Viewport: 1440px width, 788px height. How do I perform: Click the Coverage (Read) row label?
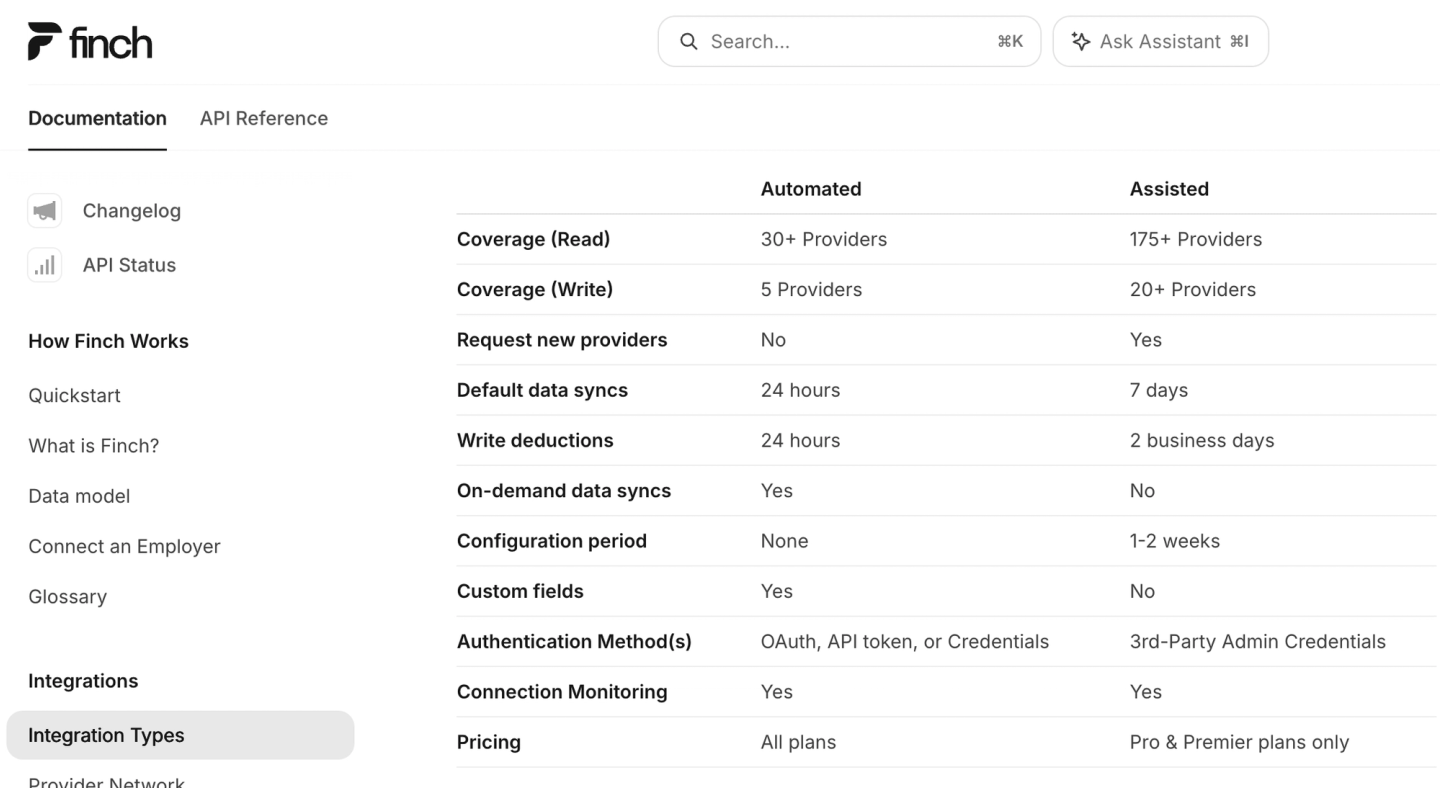point(533,239)
